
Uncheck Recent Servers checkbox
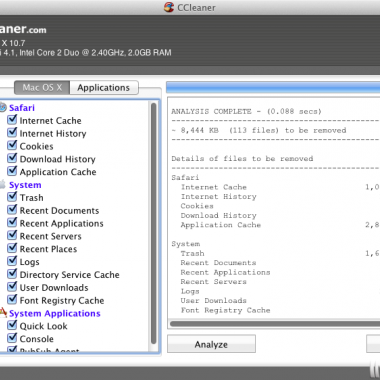[x=12, y=235]
